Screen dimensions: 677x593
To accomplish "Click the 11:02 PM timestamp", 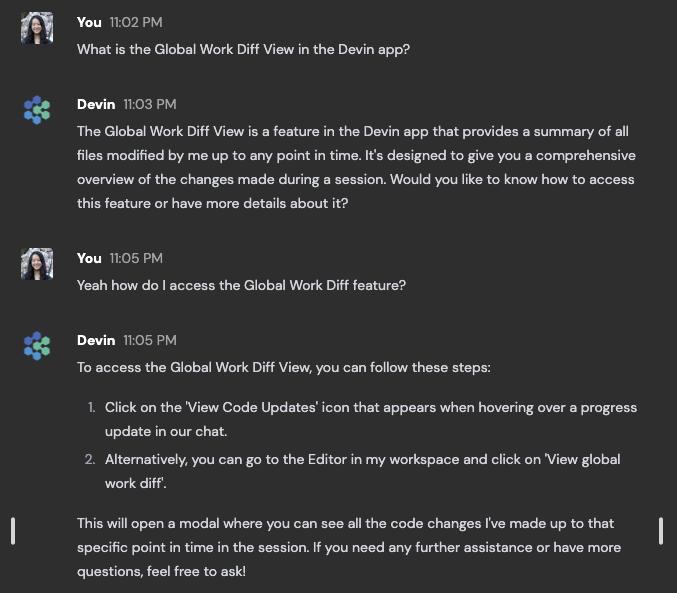I will pyautogui.click(x=136, y=22).
